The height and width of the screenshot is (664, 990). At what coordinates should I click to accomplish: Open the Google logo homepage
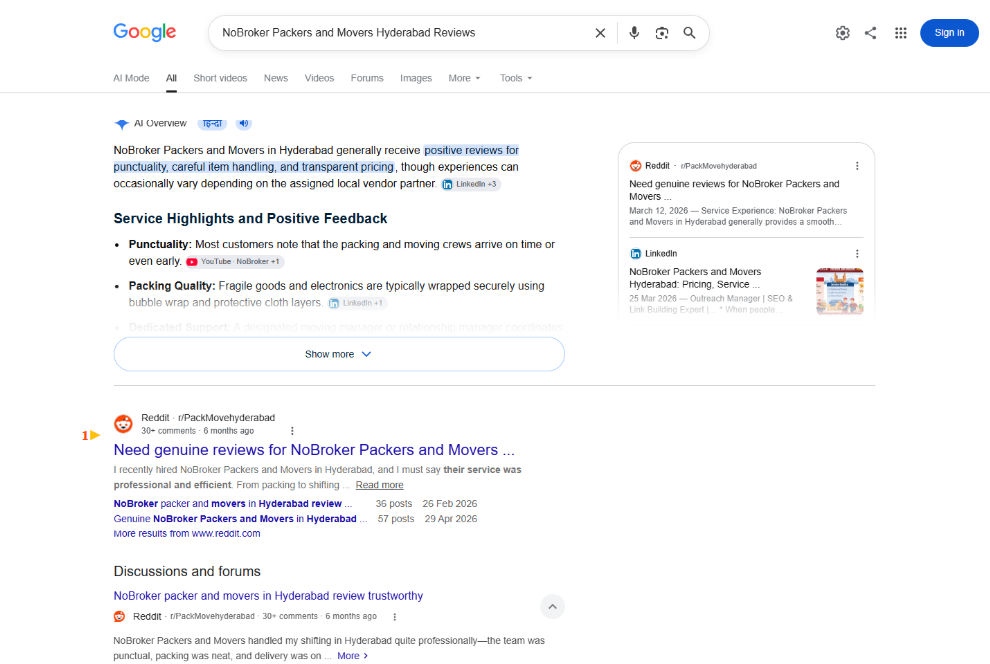click(x=145, y=32)
